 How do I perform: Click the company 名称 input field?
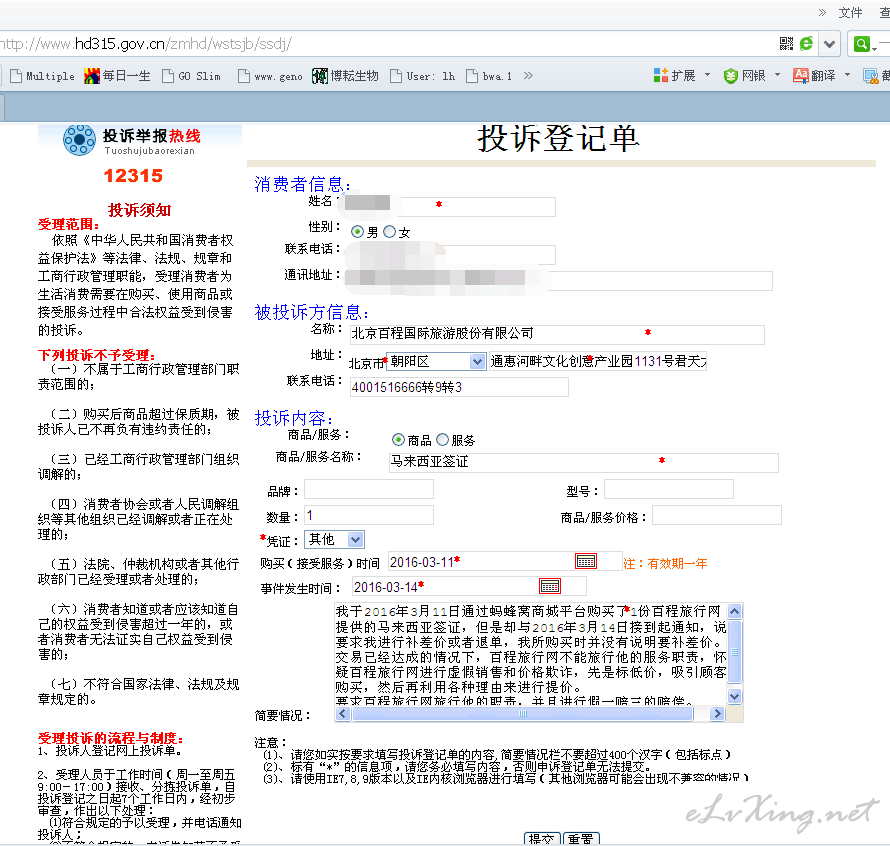pos(557,334)
